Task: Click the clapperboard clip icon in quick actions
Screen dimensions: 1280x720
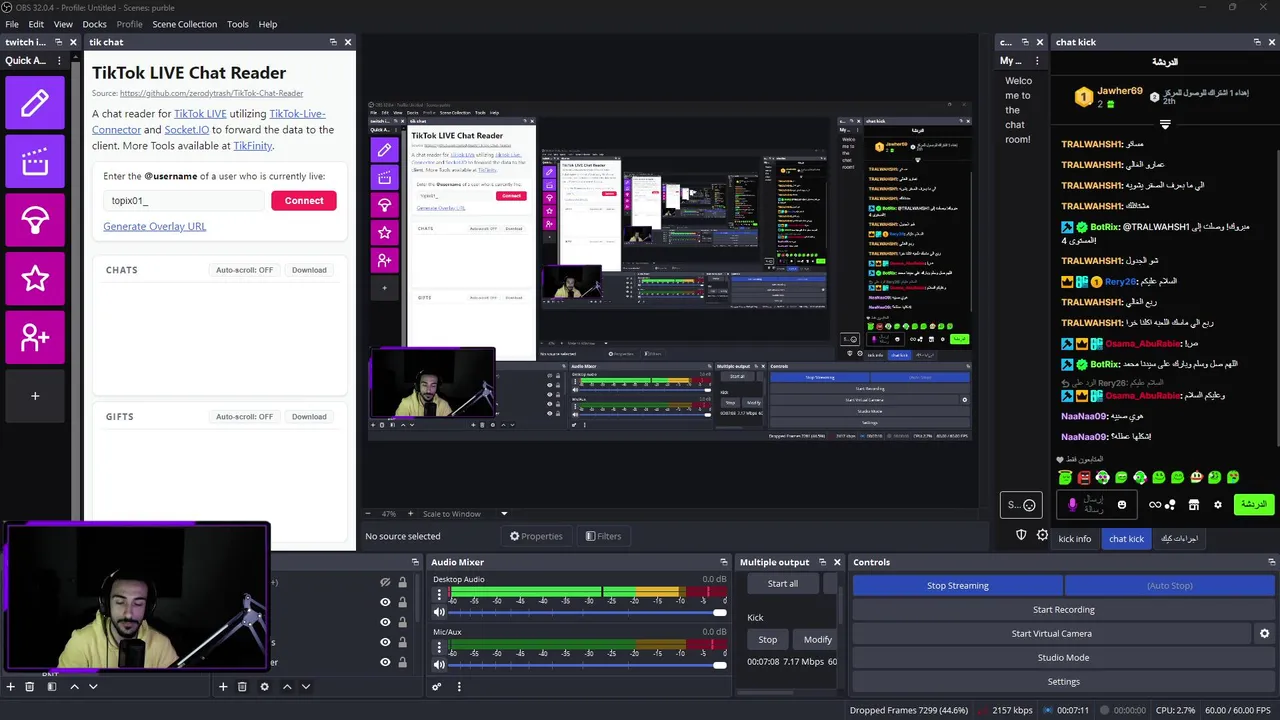Action: click(35, 161)
